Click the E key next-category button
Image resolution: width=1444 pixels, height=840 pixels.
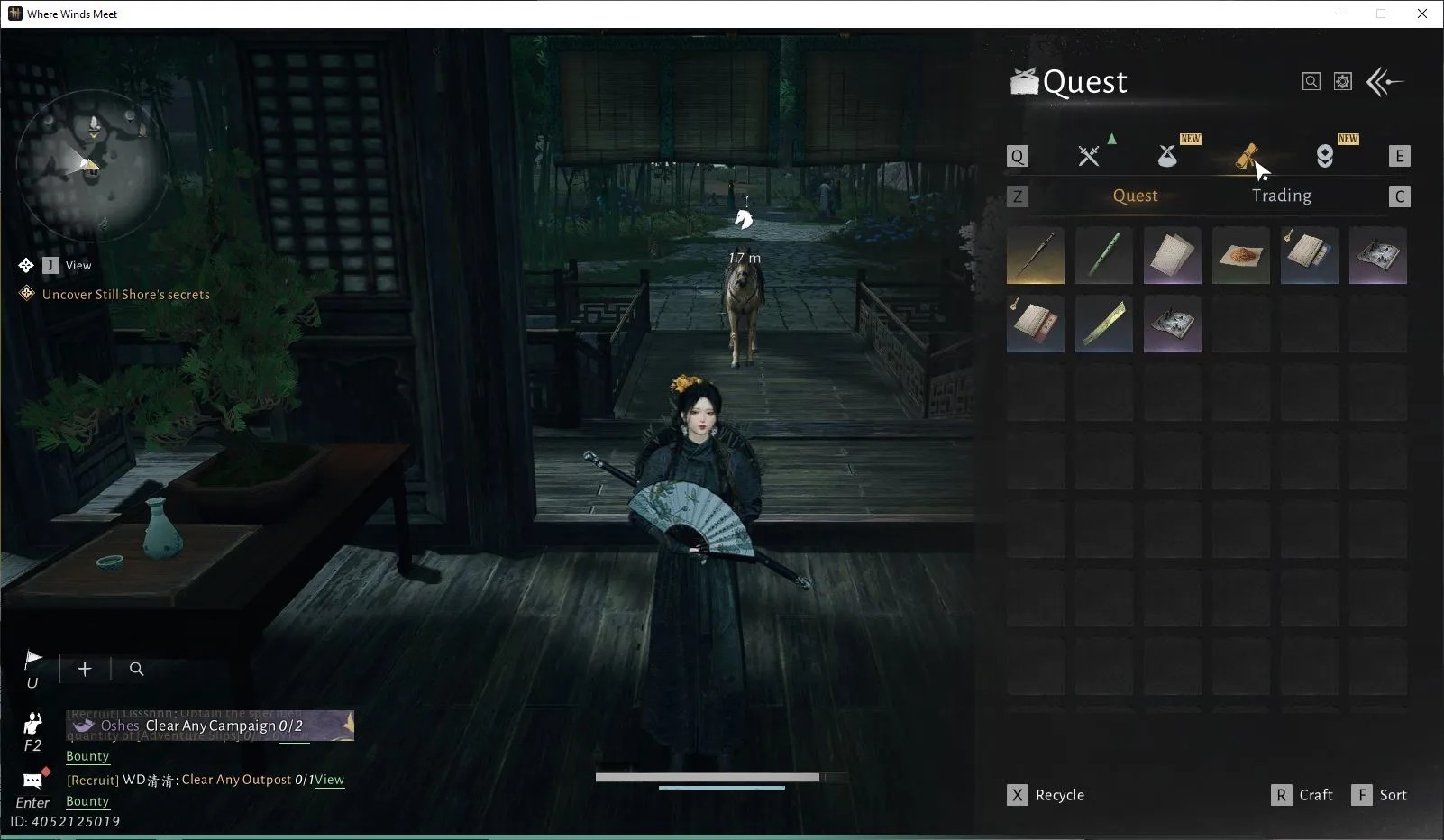click(1399, 156)
